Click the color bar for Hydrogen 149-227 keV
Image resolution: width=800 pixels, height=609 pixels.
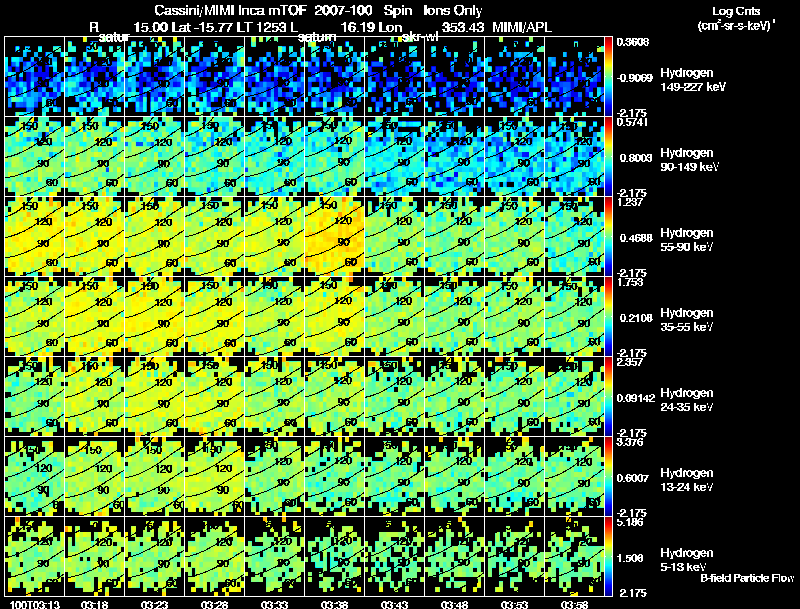point(608,77)
